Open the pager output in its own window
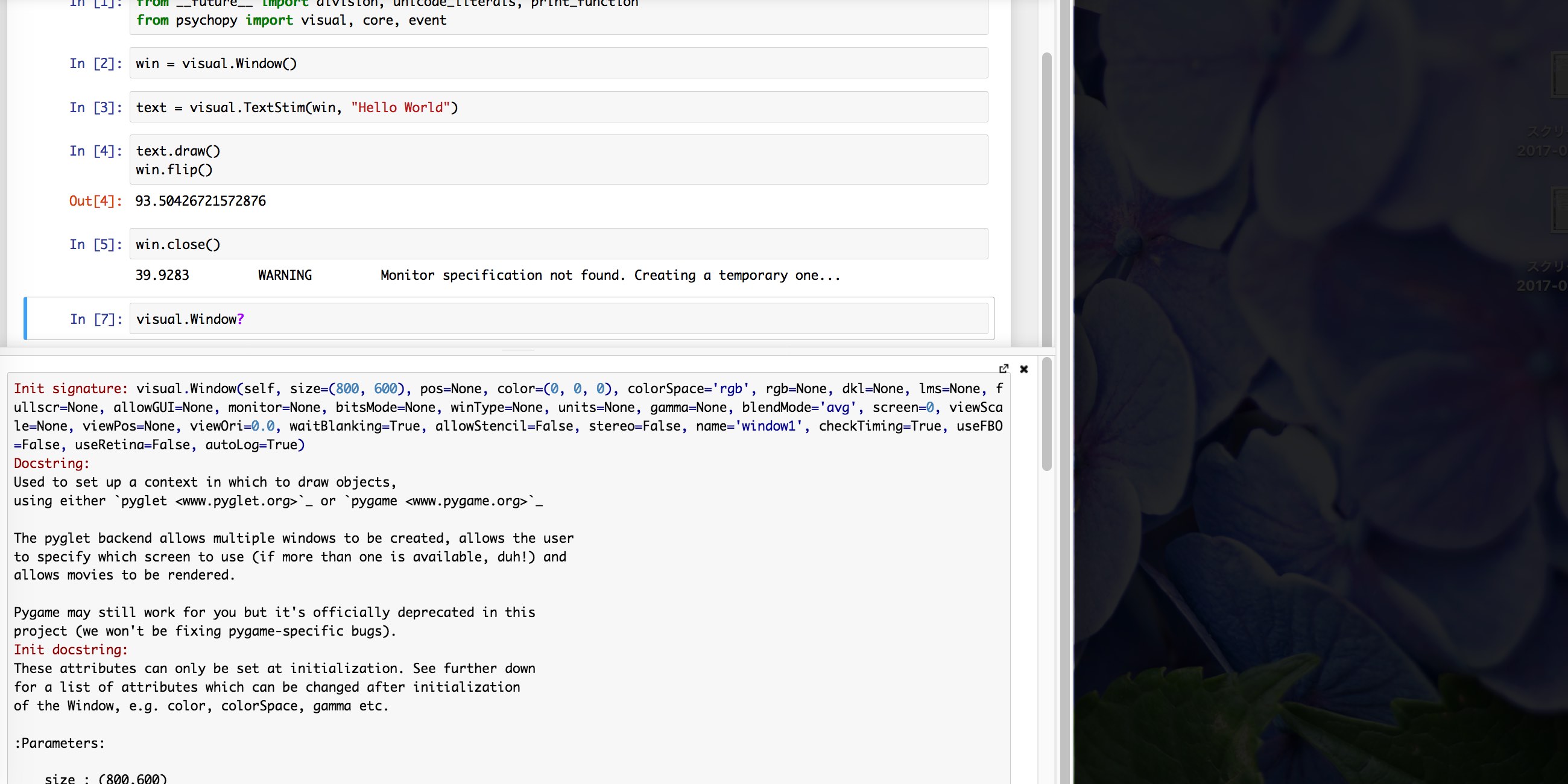This screenshot has width=1568, height=784. (1004, 369)
